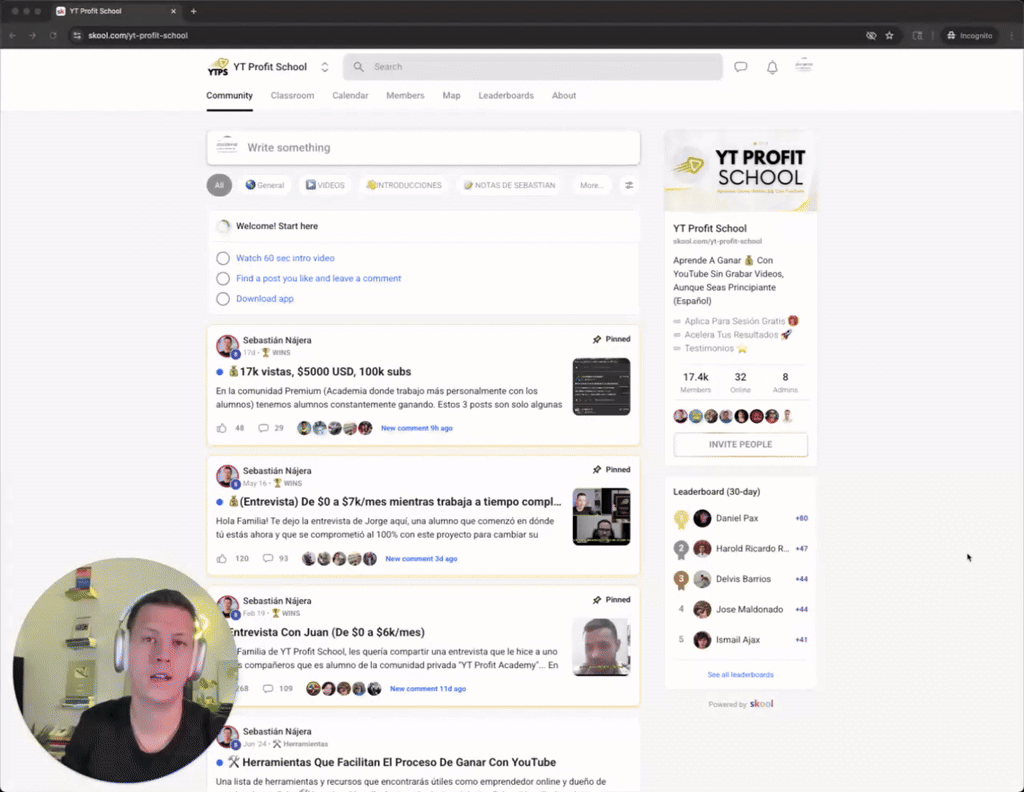Open comments on Entrevista $7k/mes post
Screen dimensions: 1024x792
[268, 559]
